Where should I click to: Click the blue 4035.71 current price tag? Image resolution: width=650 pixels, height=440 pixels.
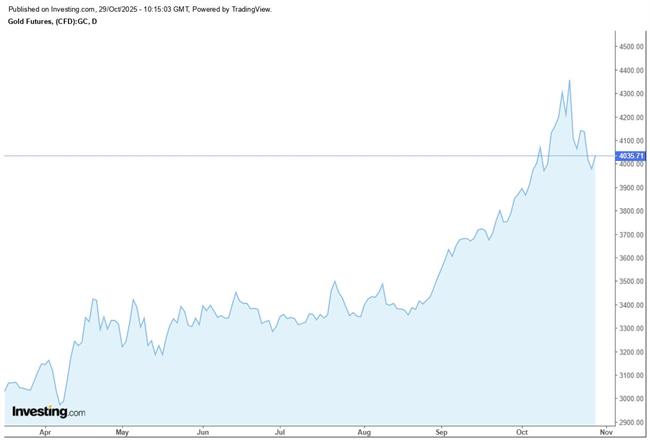[x=631, y=156]
